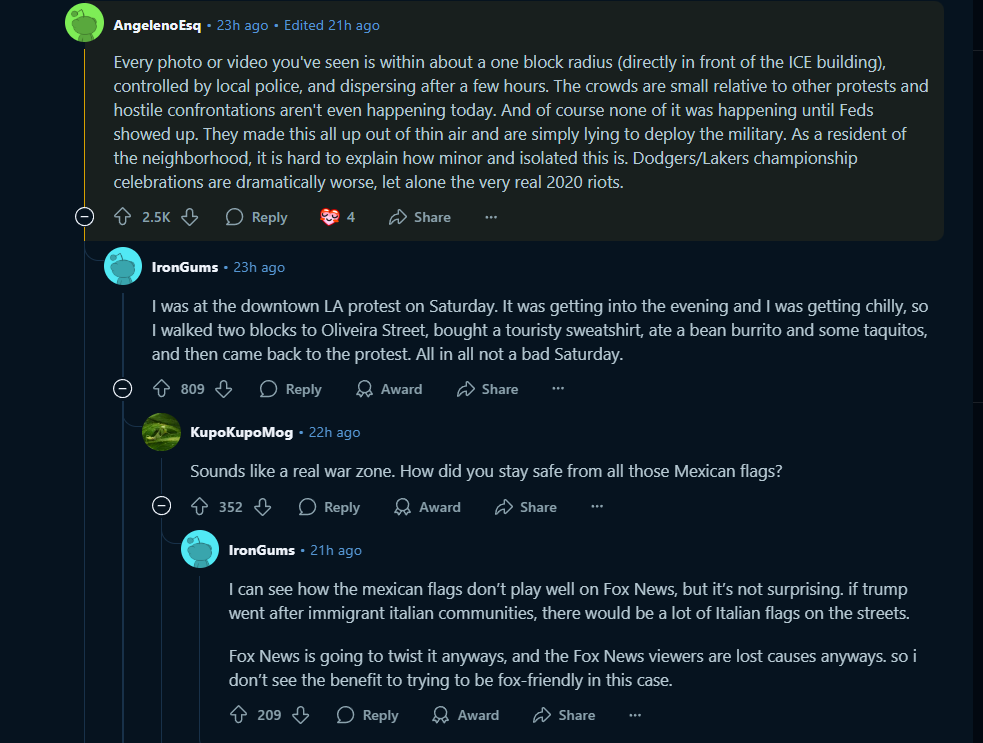Reply to AngelenoEsq's comment
This screenshot has height=743, width=983.
257,217
